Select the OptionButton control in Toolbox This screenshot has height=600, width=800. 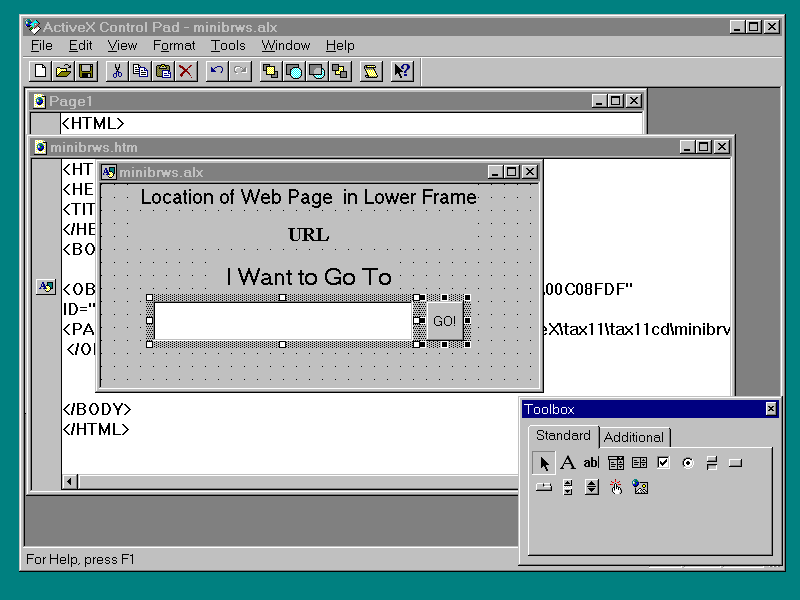(x=687, y=463)
